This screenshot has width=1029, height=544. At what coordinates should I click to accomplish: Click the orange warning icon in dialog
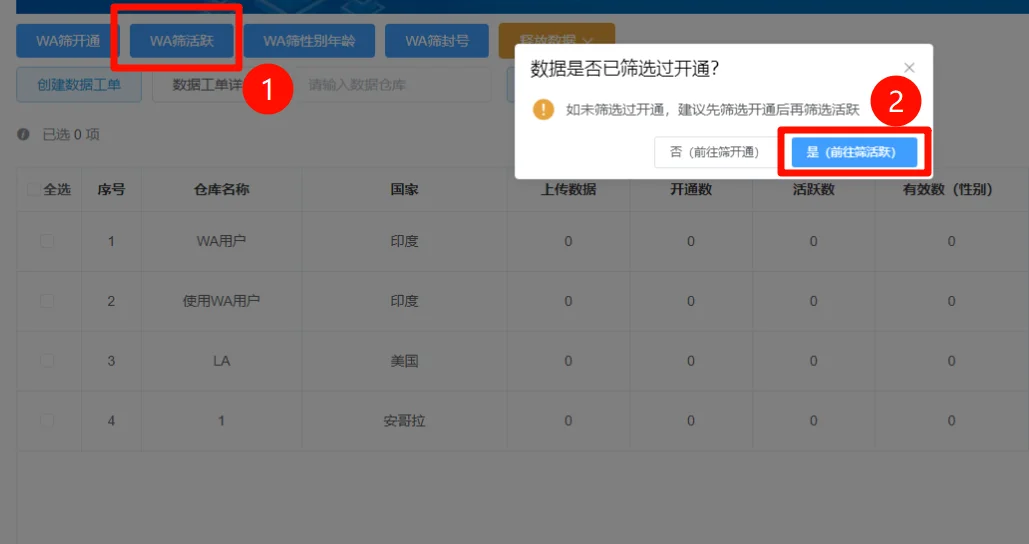(x=543, y=109)
